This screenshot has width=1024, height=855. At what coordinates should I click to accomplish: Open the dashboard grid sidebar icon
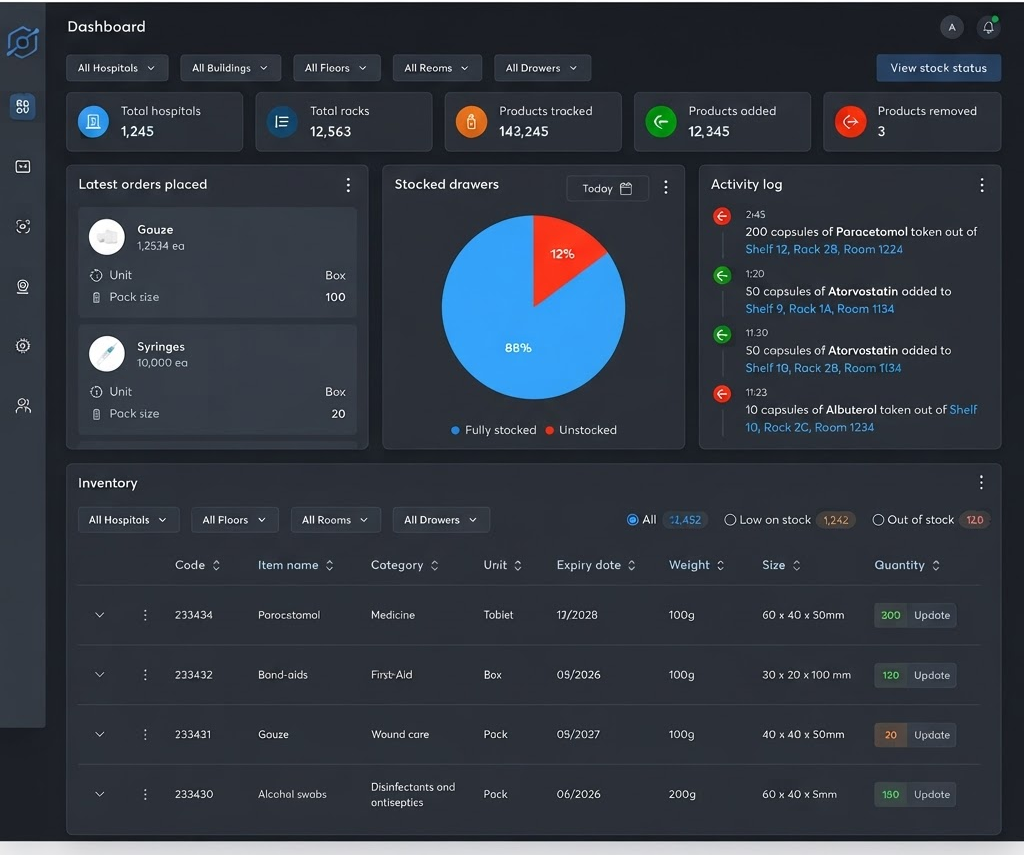click(23, 106)
